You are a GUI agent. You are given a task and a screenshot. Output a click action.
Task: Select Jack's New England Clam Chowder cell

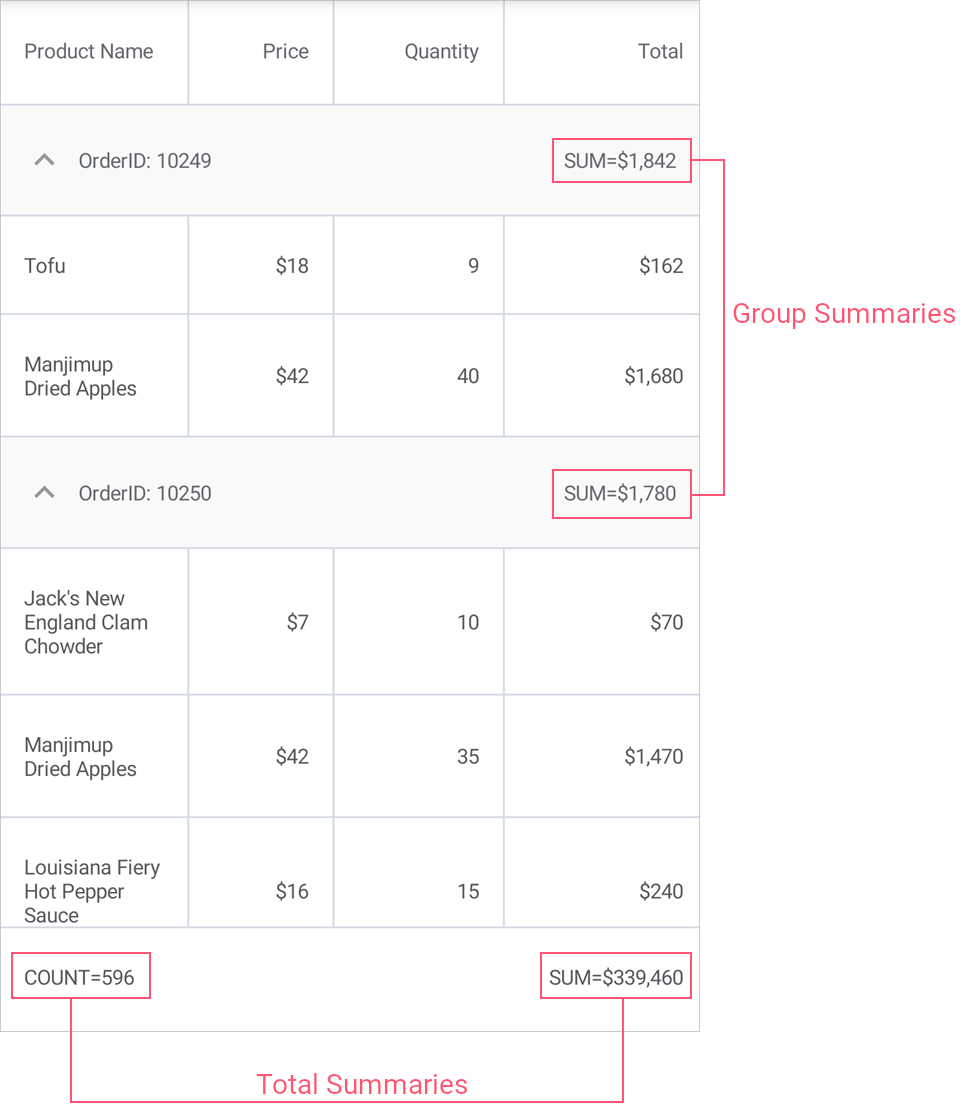[86, 622]
